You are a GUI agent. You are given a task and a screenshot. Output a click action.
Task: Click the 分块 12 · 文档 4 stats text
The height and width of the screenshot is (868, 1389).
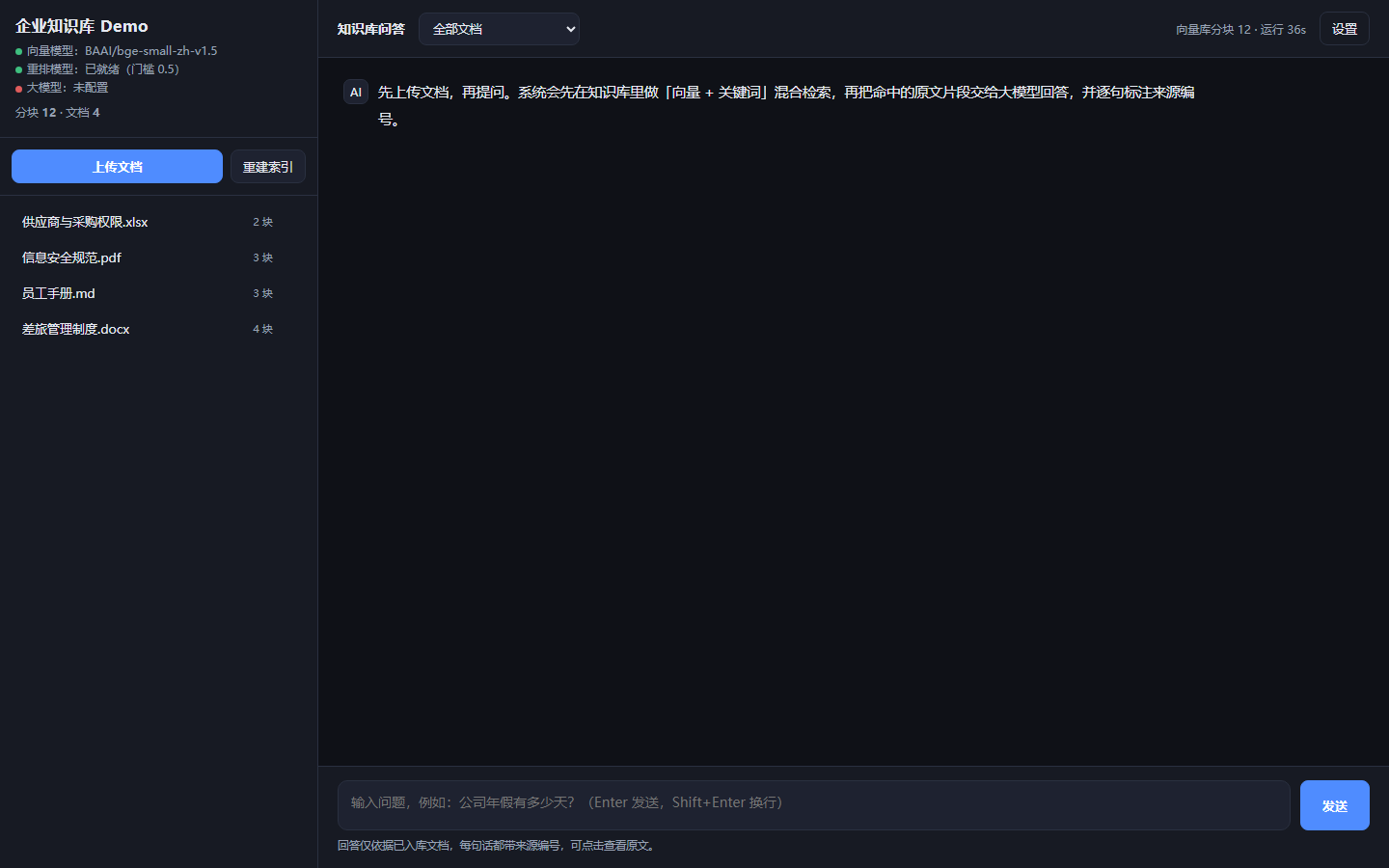tap(58, 113)
